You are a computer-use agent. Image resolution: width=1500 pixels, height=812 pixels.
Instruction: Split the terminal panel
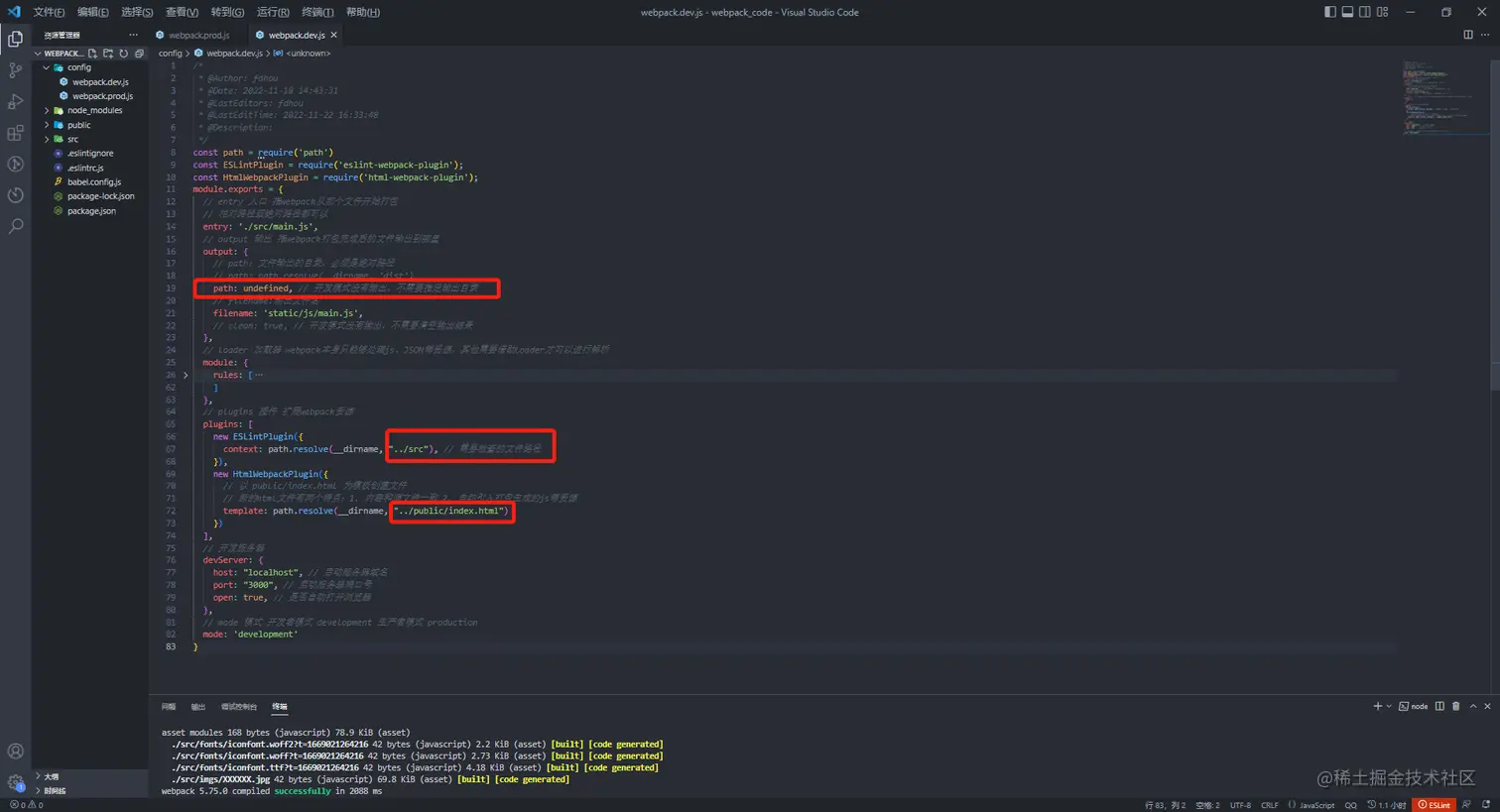pyautogui.click(x=1439, y=706)
